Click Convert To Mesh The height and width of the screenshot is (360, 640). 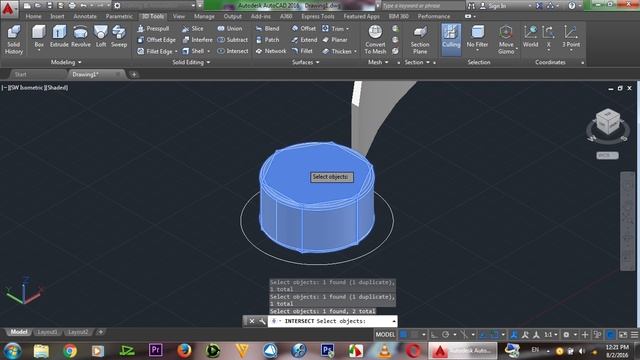375,40
